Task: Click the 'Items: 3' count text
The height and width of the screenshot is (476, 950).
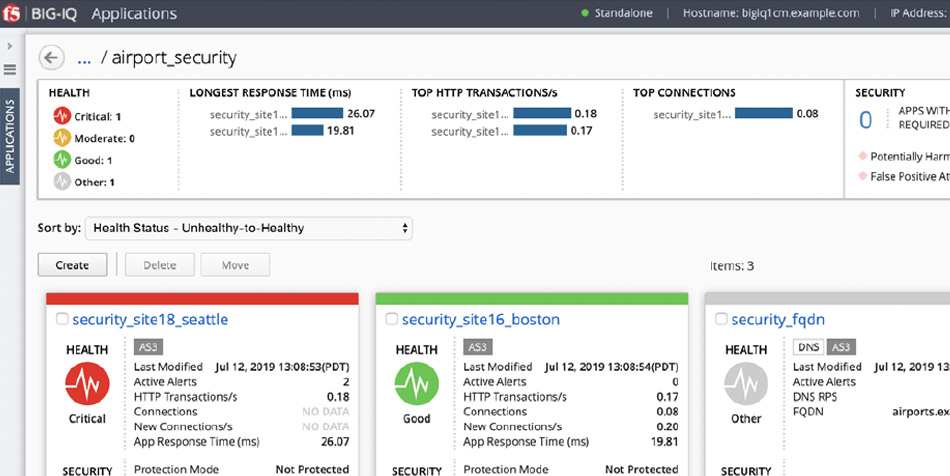Action: tap(732, 266)
